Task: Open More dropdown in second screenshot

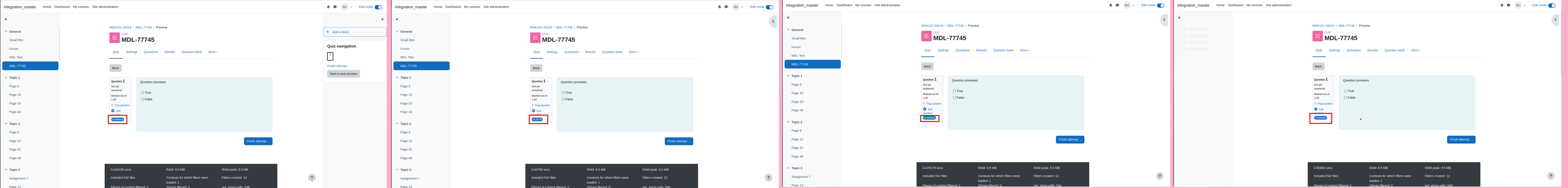Action: click(634, 52)
